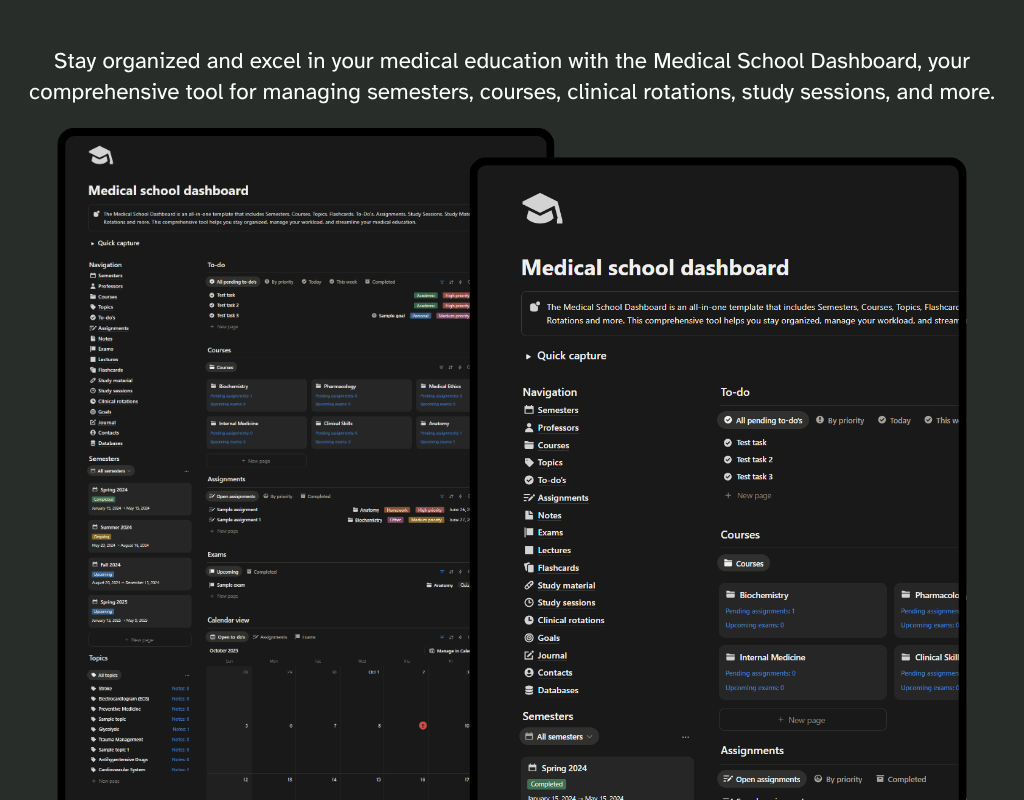Click icon beside Clinical rotations in front navigation
1024x800 pixels.
pyautogui.click(x=529, y=620)
